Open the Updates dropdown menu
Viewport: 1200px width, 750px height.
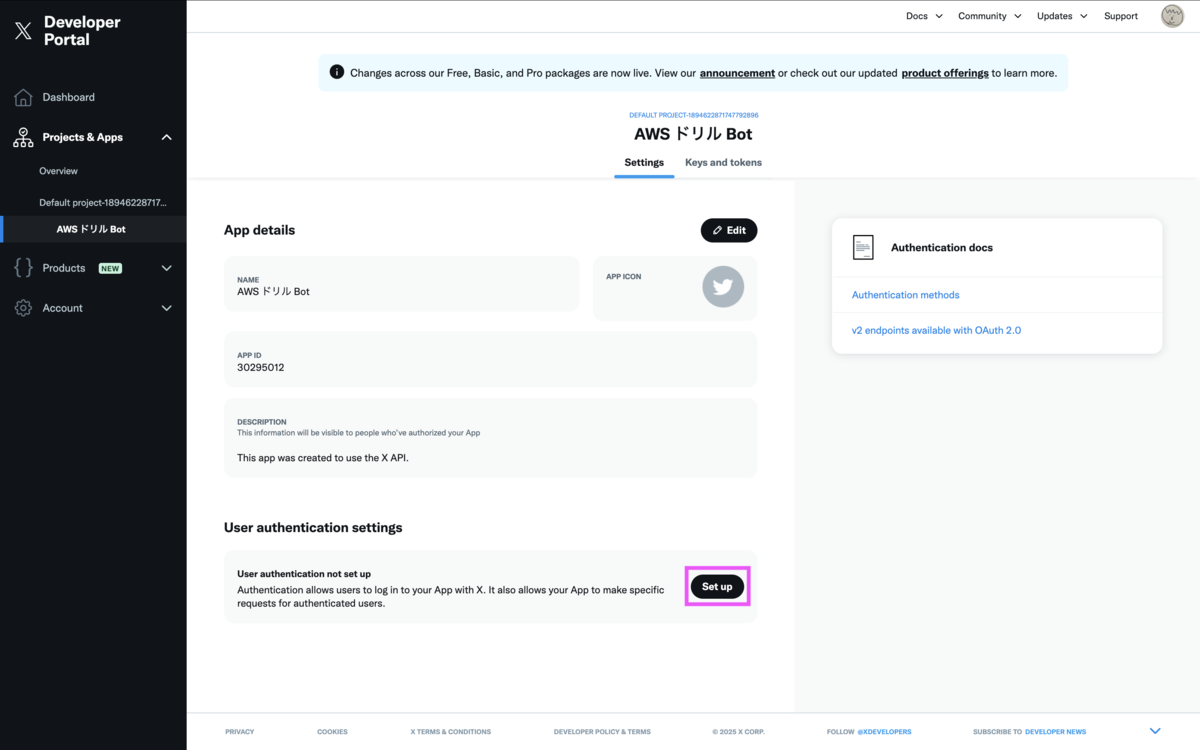1062,16
